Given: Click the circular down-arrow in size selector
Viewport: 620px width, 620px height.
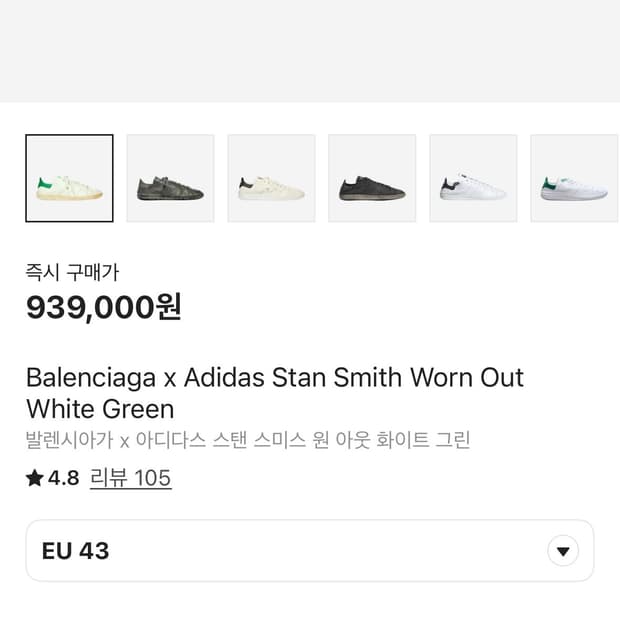Looking at the screenshot, I should pyautogui.click(x=563, y=551).
